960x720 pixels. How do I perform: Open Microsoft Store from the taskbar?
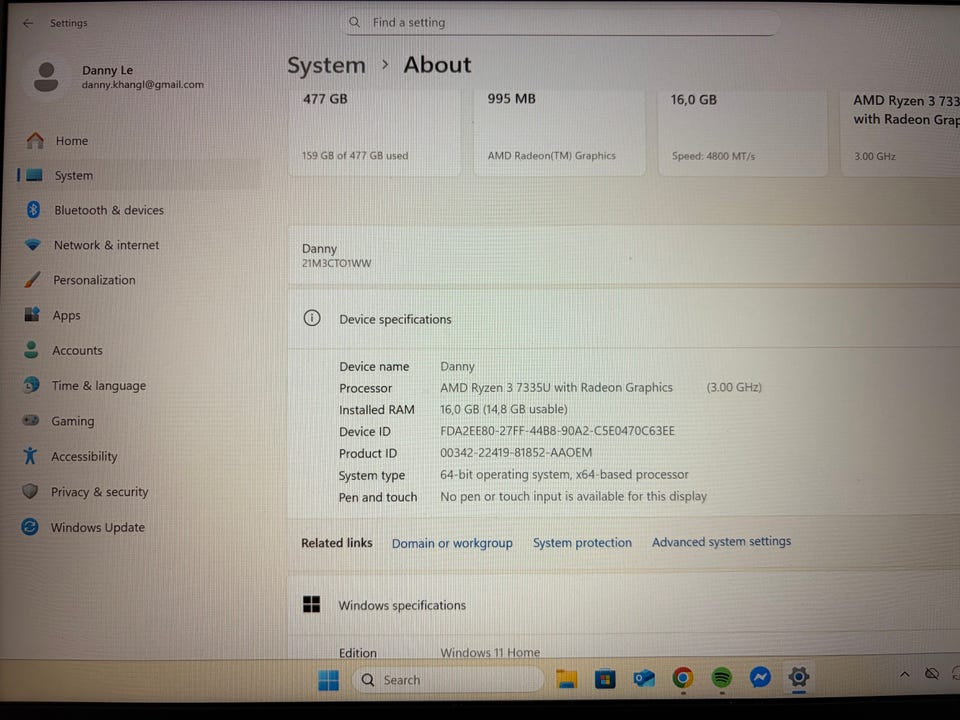pos(605,678)
